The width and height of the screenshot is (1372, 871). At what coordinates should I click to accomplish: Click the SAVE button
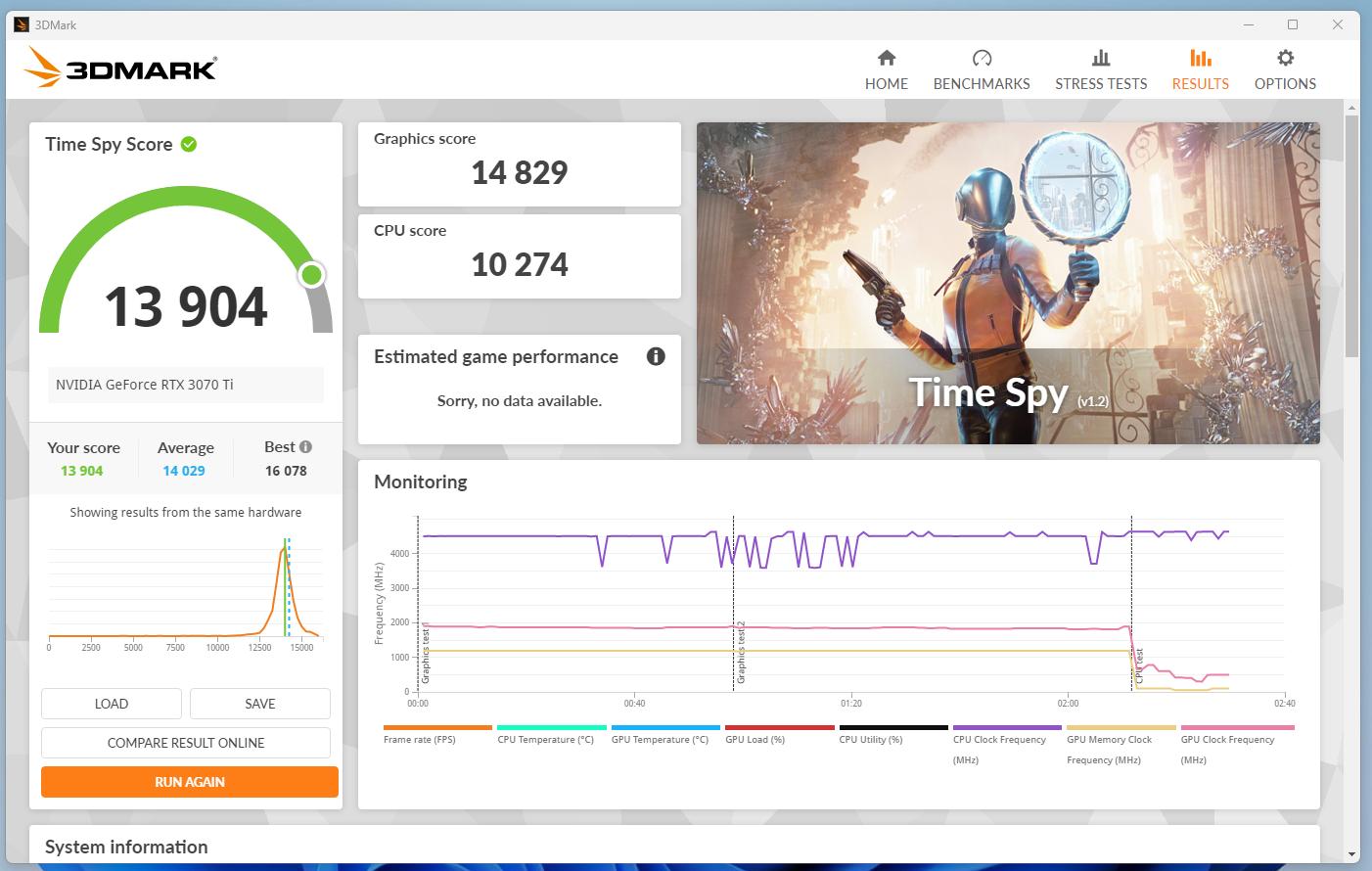[x=259, y=704]
